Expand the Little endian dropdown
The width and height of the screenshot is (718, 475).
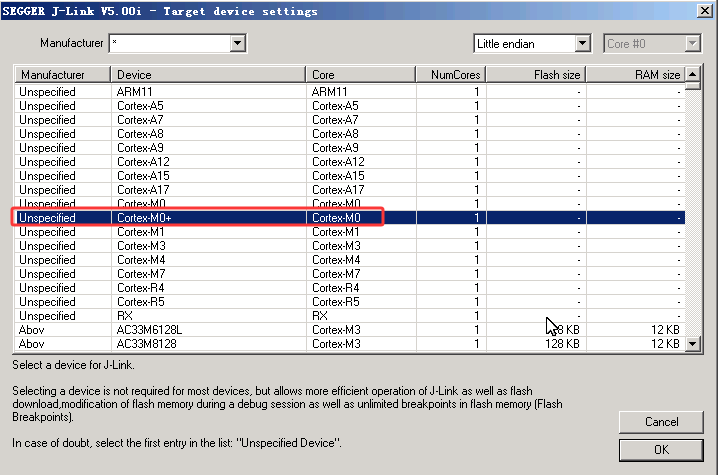pyautogui.click(x=582, y=44)
